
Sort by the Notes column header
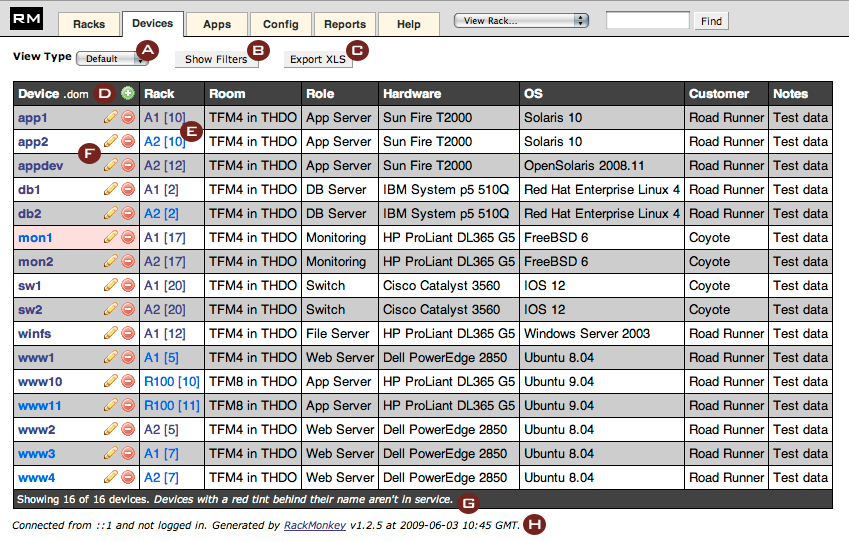[x=791, y=94]
